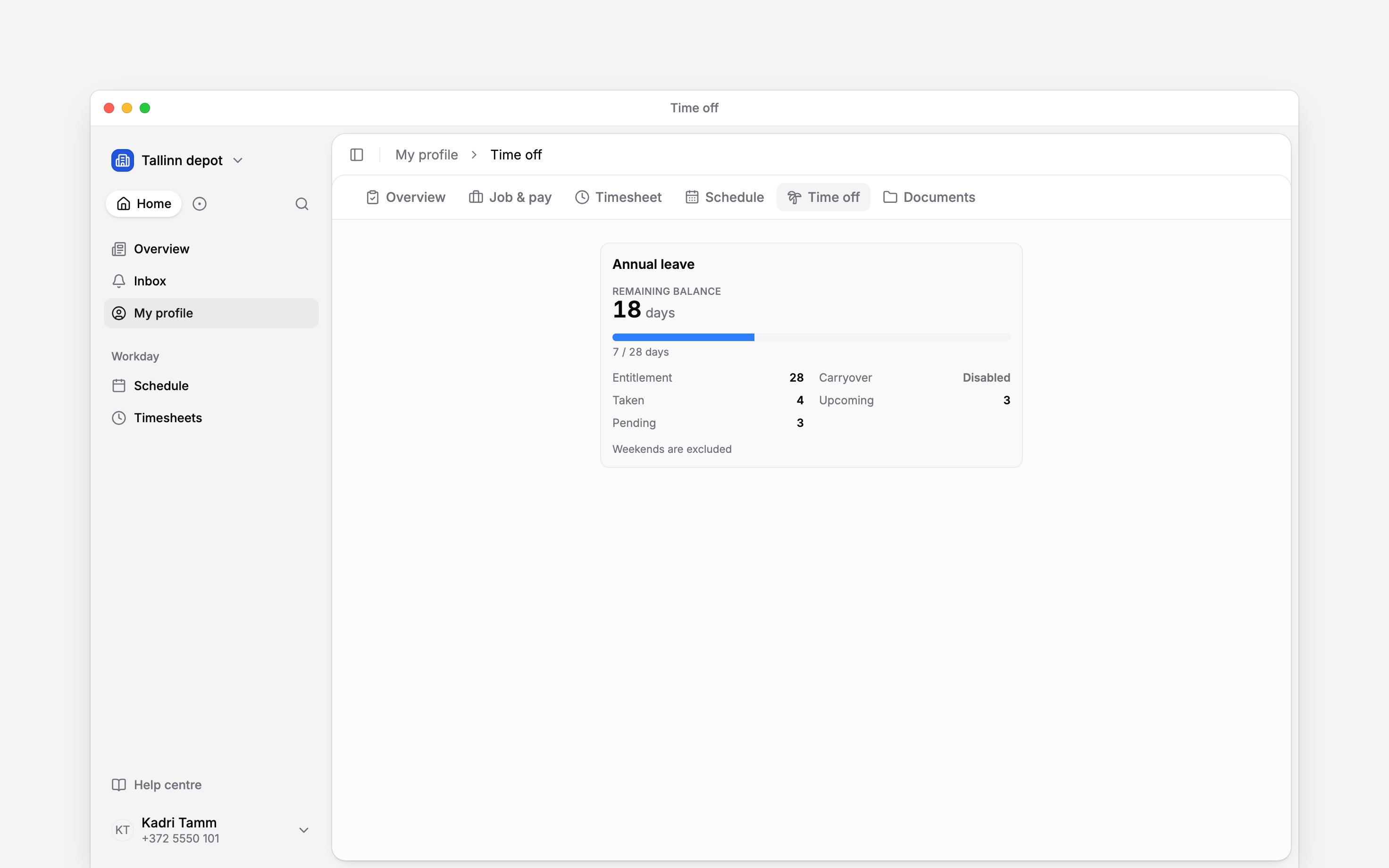Click the Home button in sidebar

pos(143,204)
